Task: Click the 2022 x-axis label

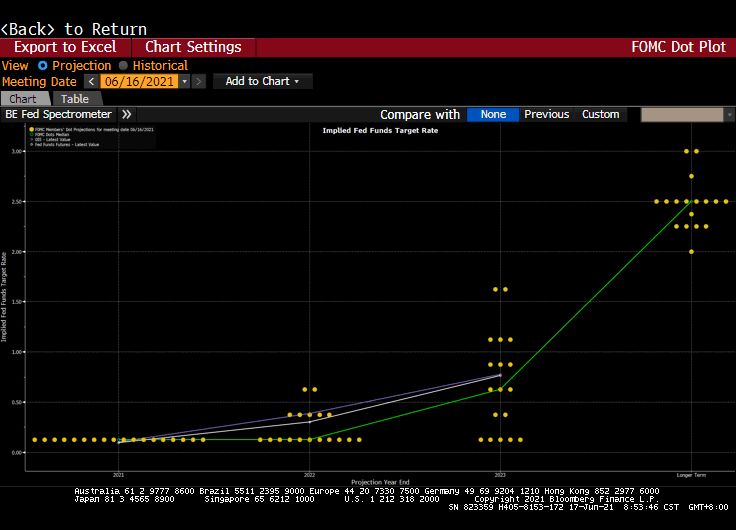Action: point(309,475)
